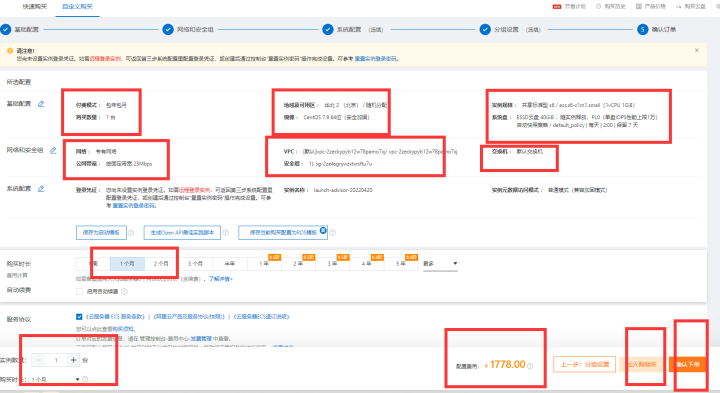Click the 购买历史 clock icon
Screen dimensions: 720x393
coord(598,6)
